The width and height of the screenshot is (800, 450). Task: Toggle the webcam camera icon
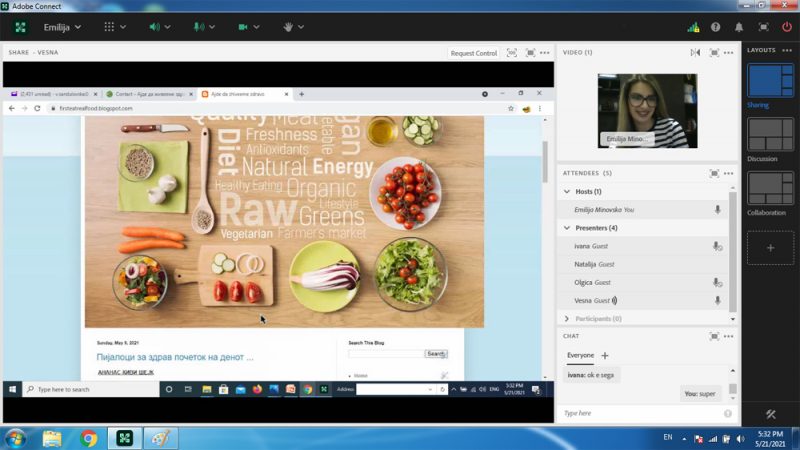tap(243, 27)
